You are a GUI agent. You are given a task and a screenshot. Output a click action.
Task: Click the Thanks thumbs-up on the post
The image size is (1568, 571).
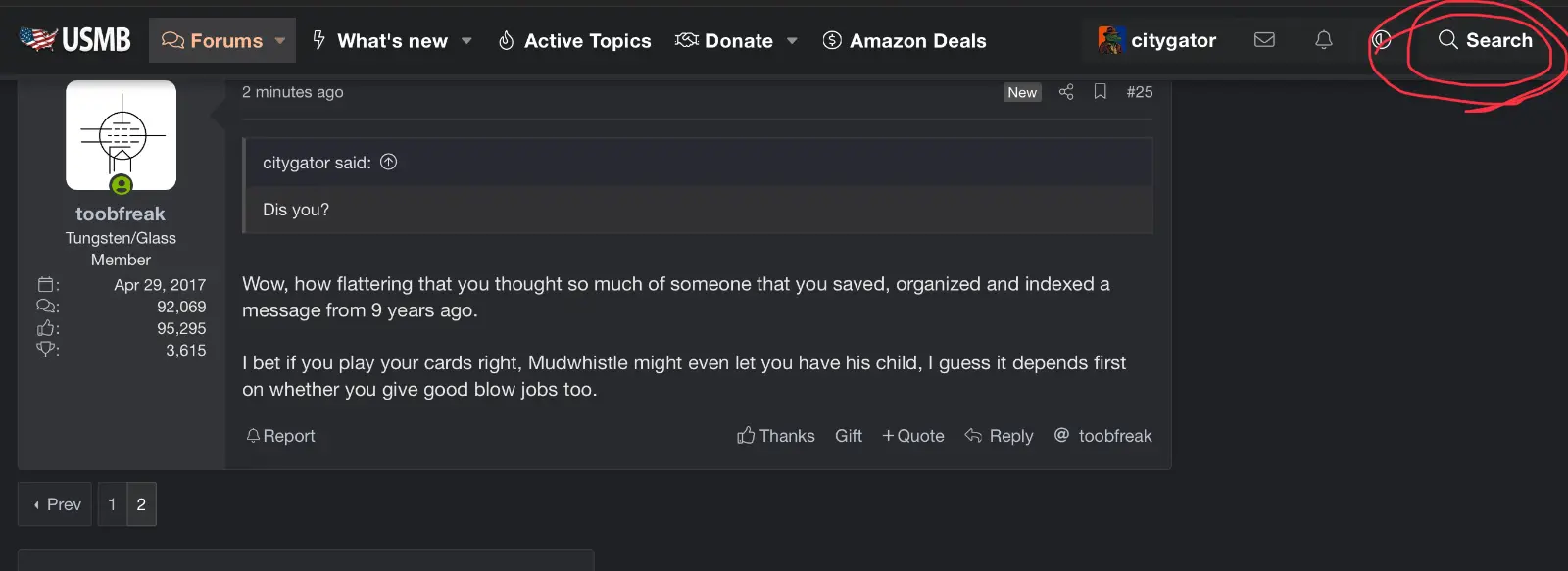[775, 436]
